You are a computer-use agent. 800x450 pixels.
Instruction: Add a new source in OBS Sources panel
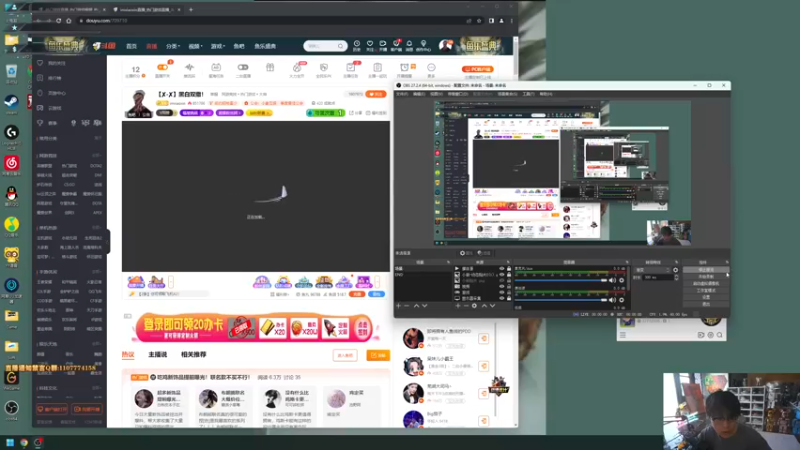coord(458,306)
